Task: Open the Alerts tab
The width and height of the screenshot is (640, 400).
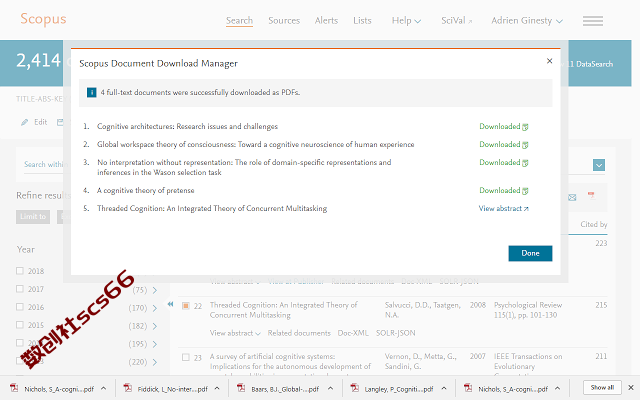Action: (x=326, y=20)
